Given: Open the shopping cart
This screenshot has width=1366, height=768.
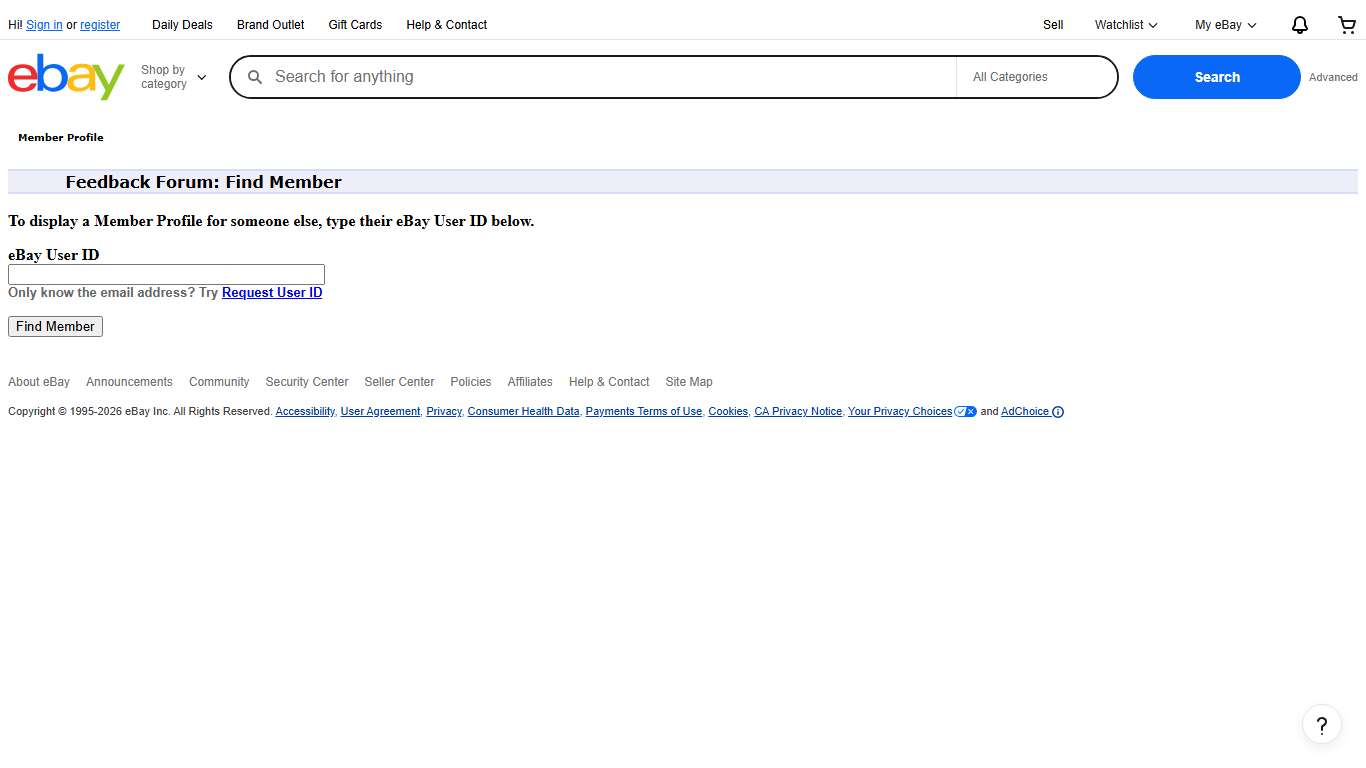Looking at the screenshot, I should pos(1346,24).
